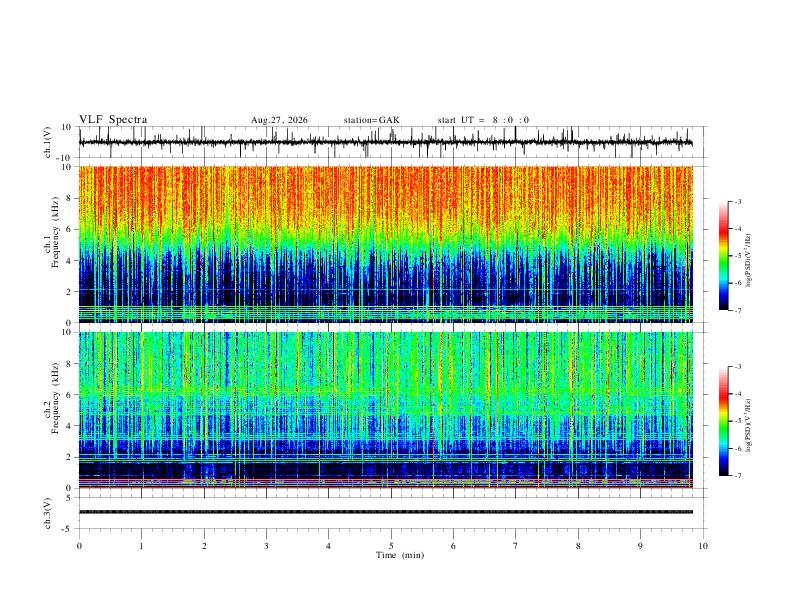Select the ch.1(V) waveform axis label
The width and height of the screenshot is (792, 612).
48,142
